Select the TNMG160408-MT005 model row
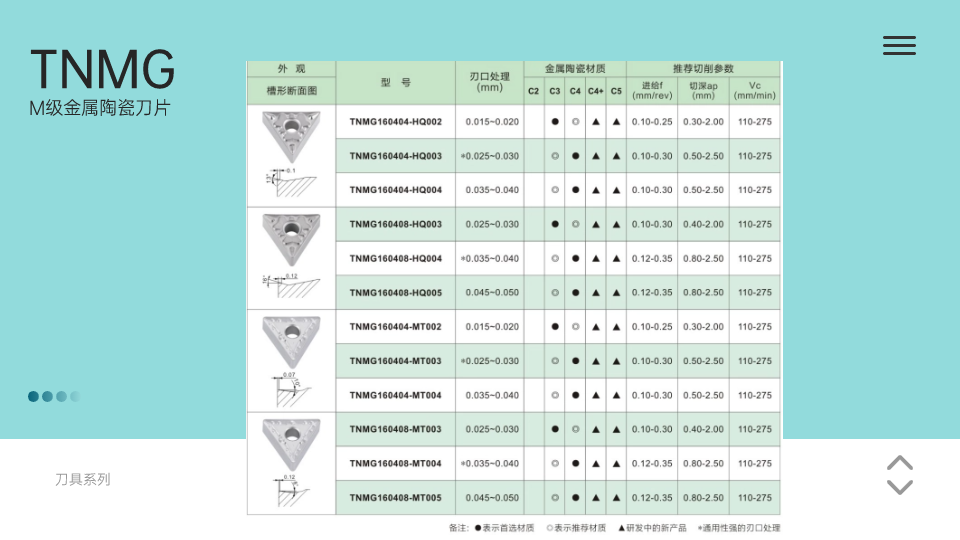 [x=395, y=498]
